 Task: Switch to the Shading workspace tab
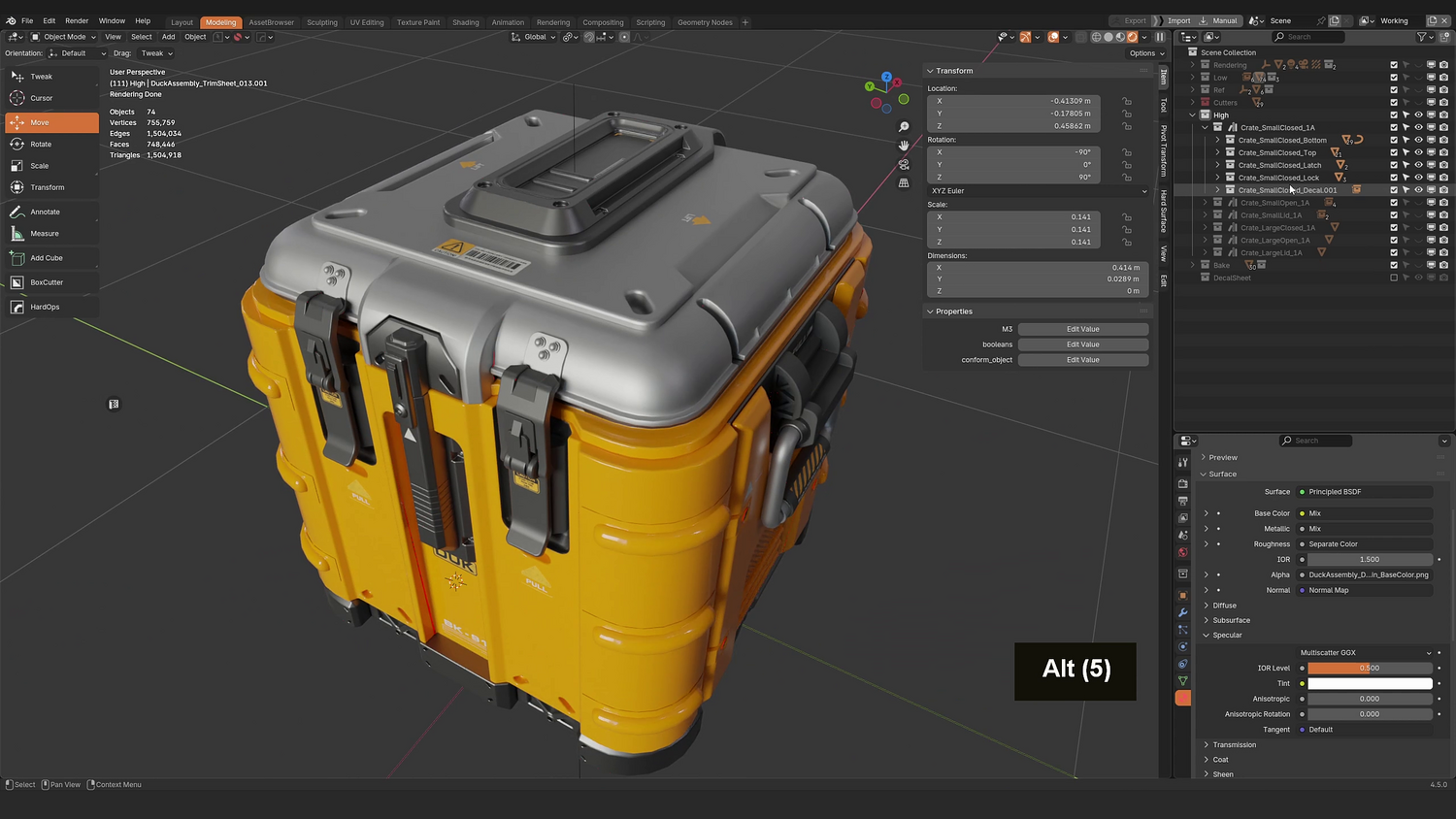(x=466, y=22)
